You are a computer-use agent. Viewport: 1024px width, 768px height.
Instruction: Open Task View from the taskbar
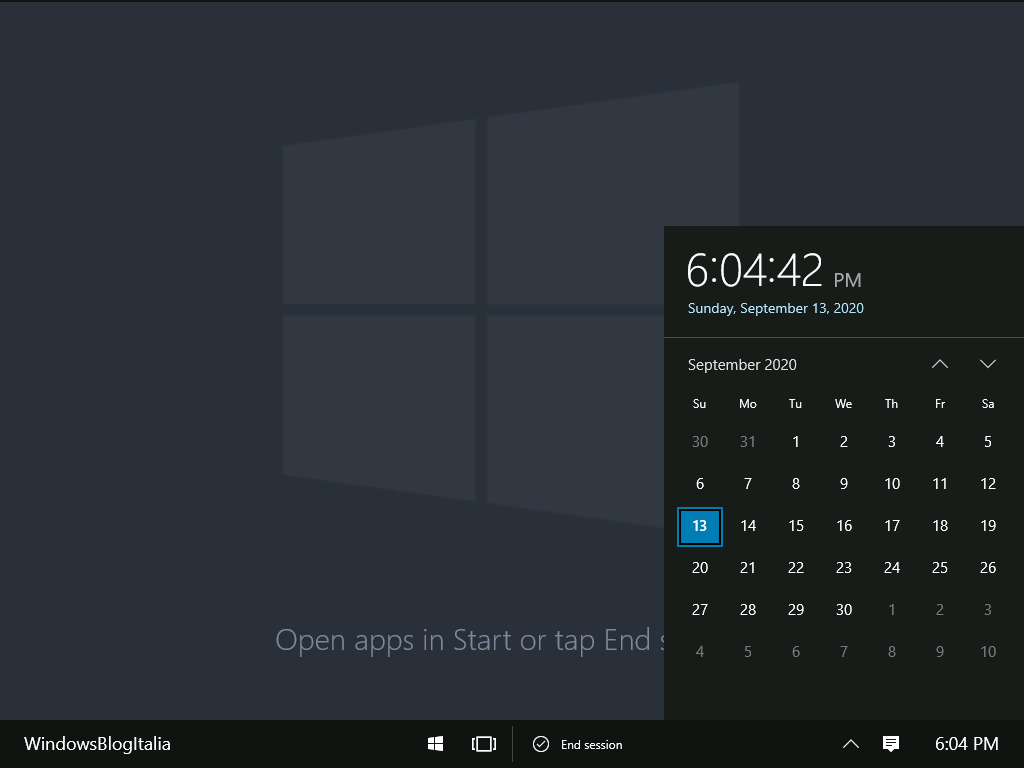point(484,744)
